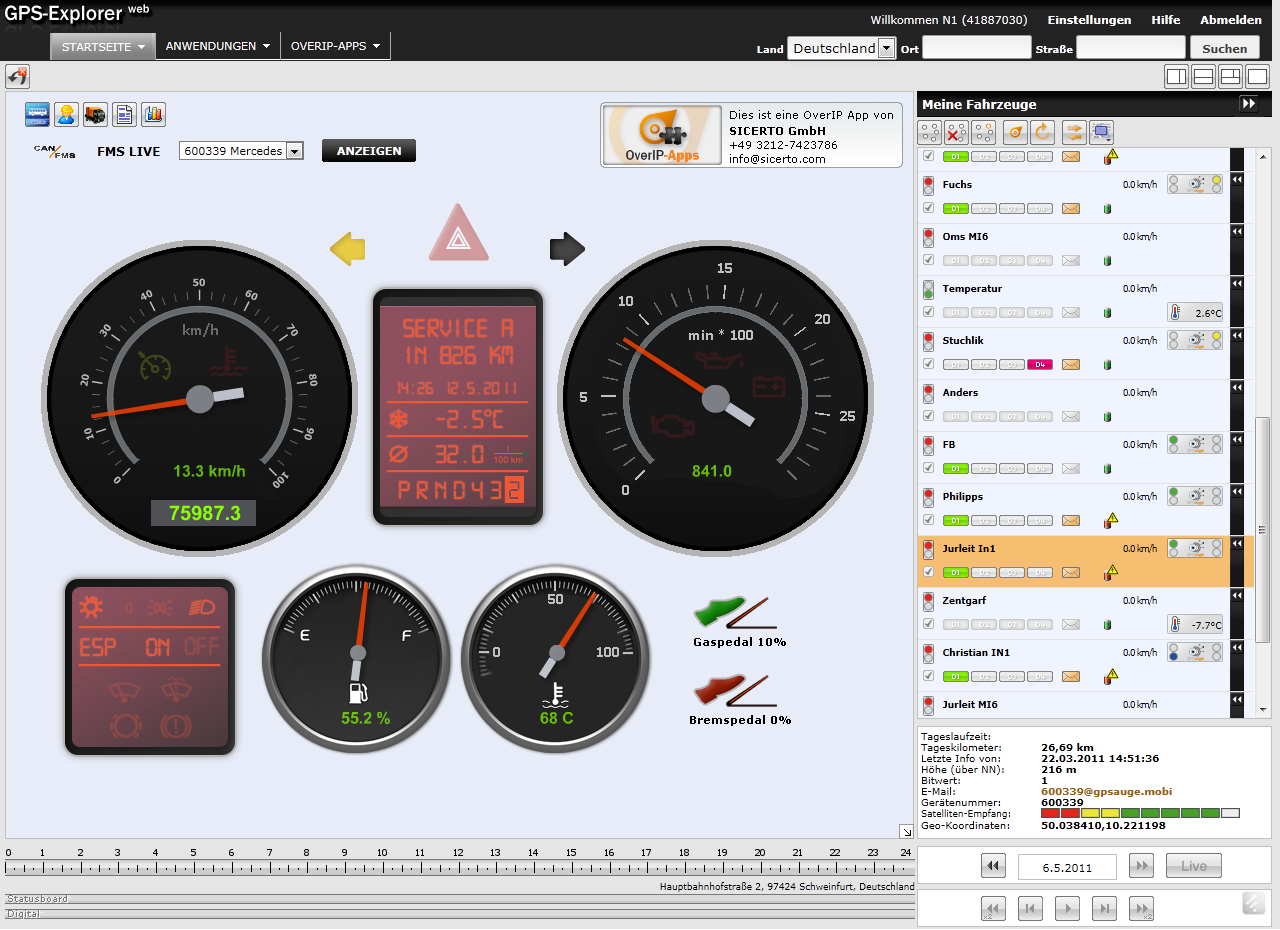Image resolution: width=1280 pixels, height=930 pixels.
Task: Click the truck icon in app toolbar
Action: 95,114
